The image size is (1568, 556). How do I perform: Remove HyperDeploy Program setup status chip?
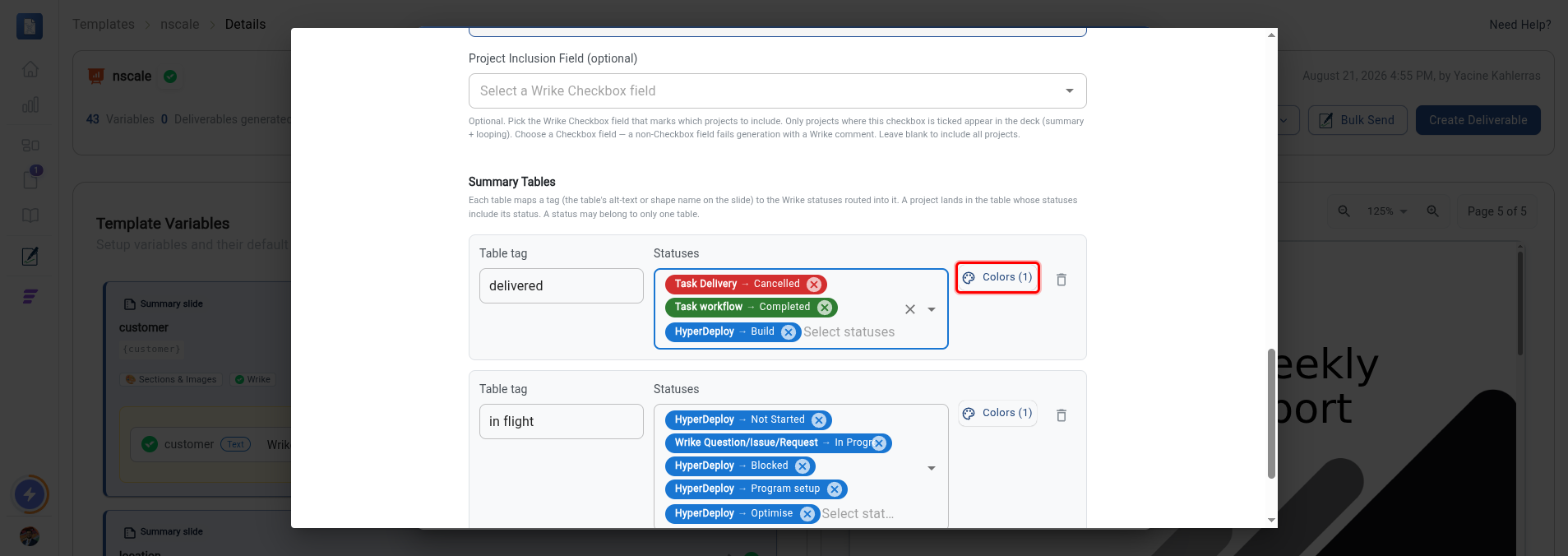click(835, 489)
